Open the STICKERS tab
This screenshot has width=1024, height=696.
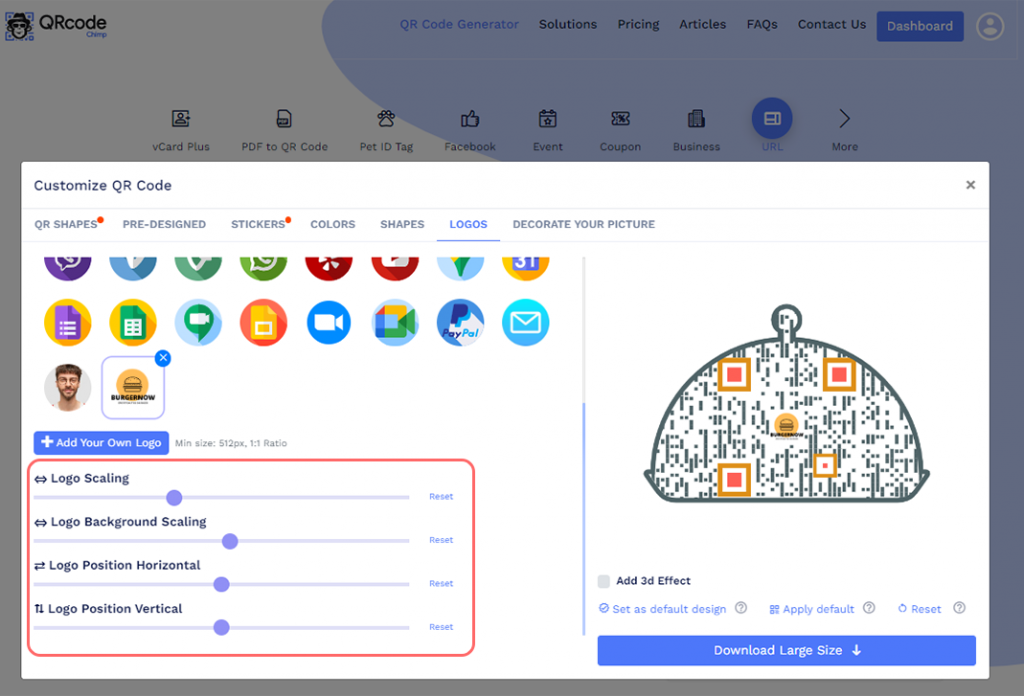click(259, 224)
